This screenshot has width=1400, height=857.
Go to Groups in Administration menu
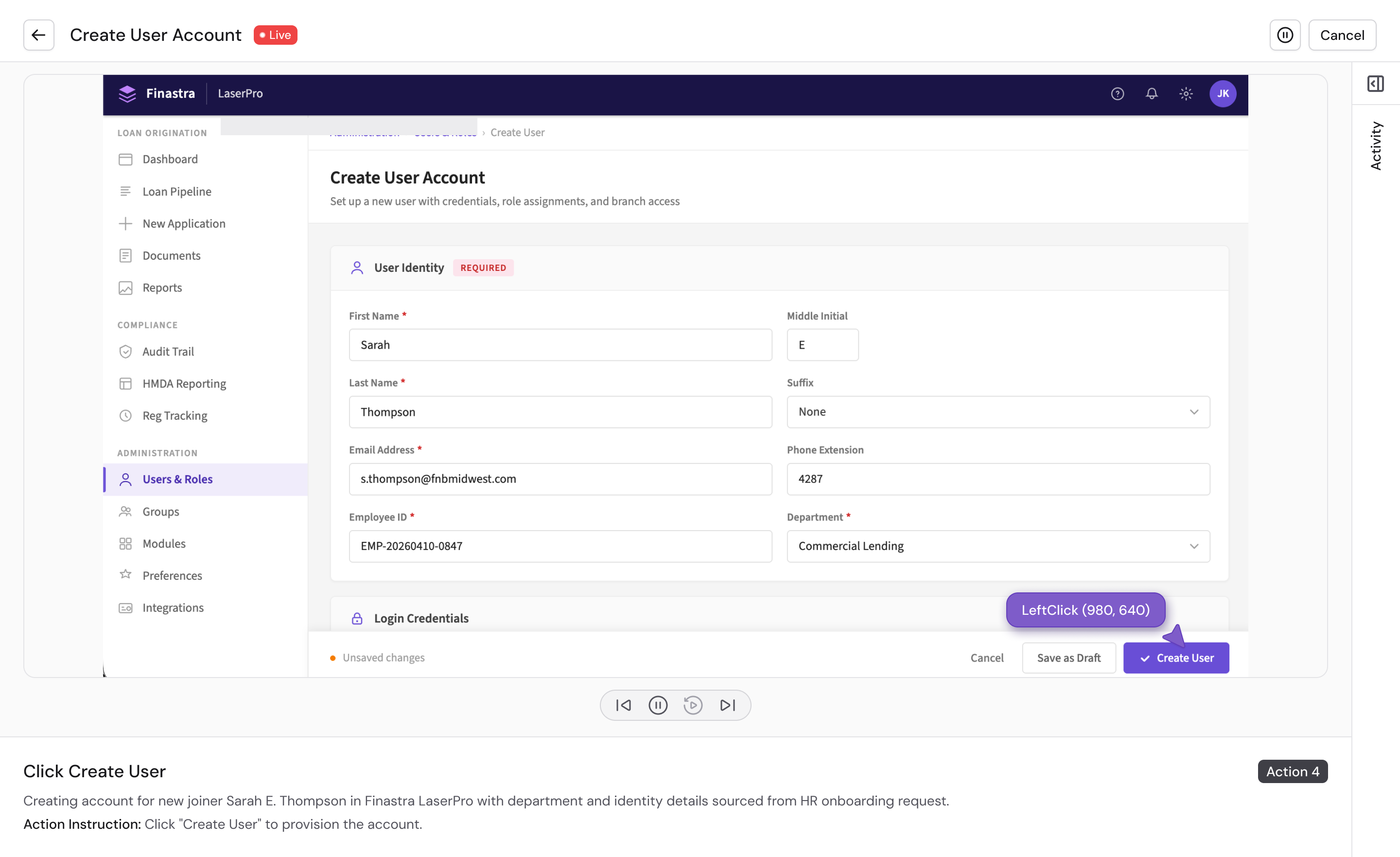(160, 511)
